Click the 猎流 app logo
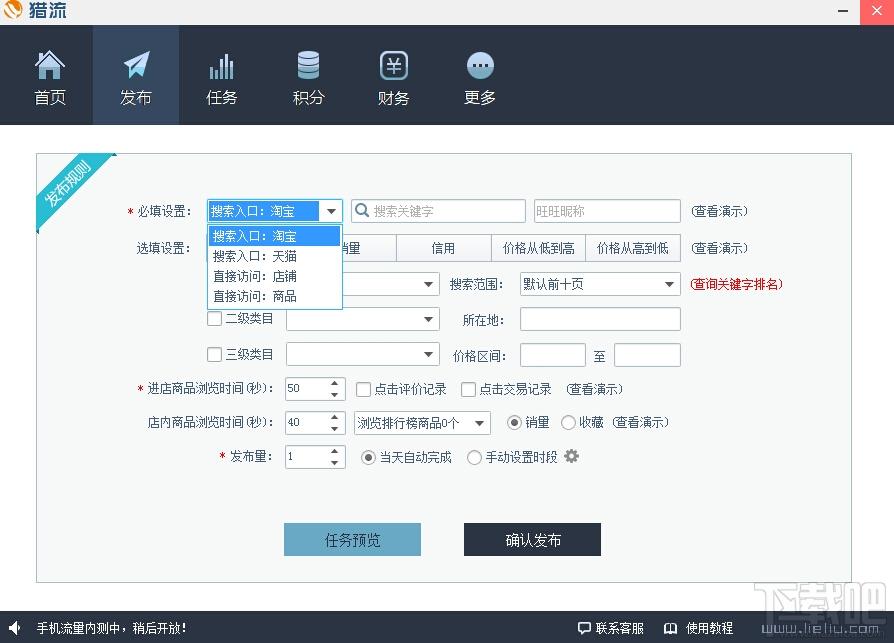The image size is (894, 643). [x=13, y=10]
